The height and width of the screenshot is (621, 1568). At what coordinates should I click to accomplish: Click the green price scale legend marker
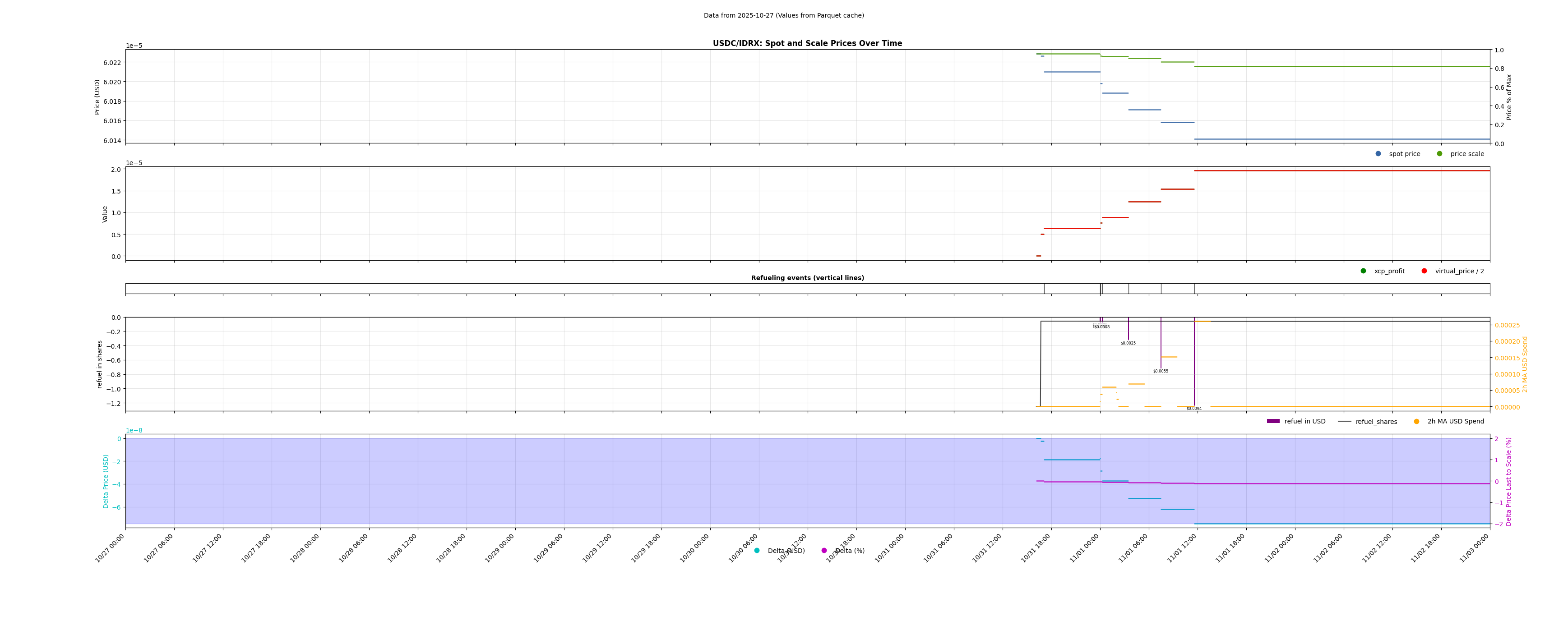coord(1439,154)
